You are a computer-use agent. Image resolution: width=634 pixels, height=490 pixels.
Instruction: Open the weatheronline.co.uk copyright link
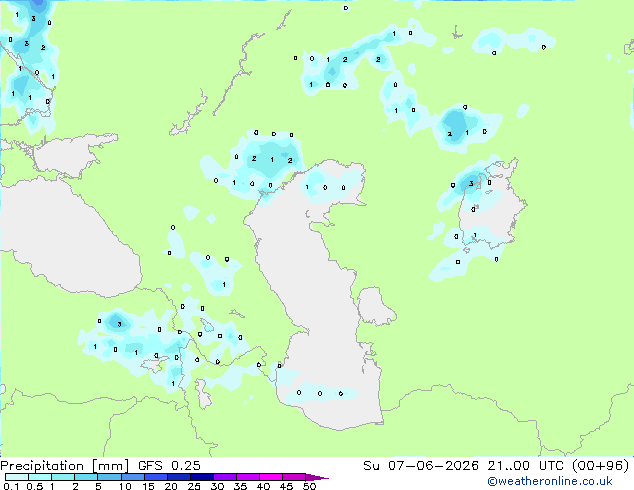550,481
